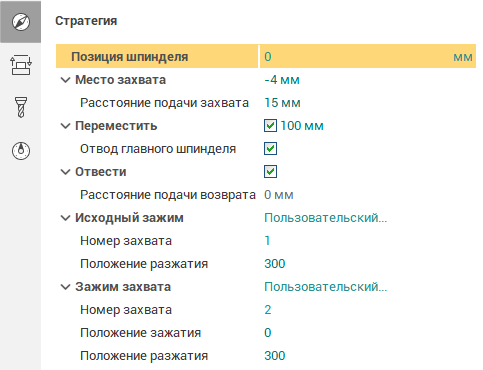Select Номер захвата label under Зажим захвата
This screenshot has height=370, width=483.
tap(126, 310)
